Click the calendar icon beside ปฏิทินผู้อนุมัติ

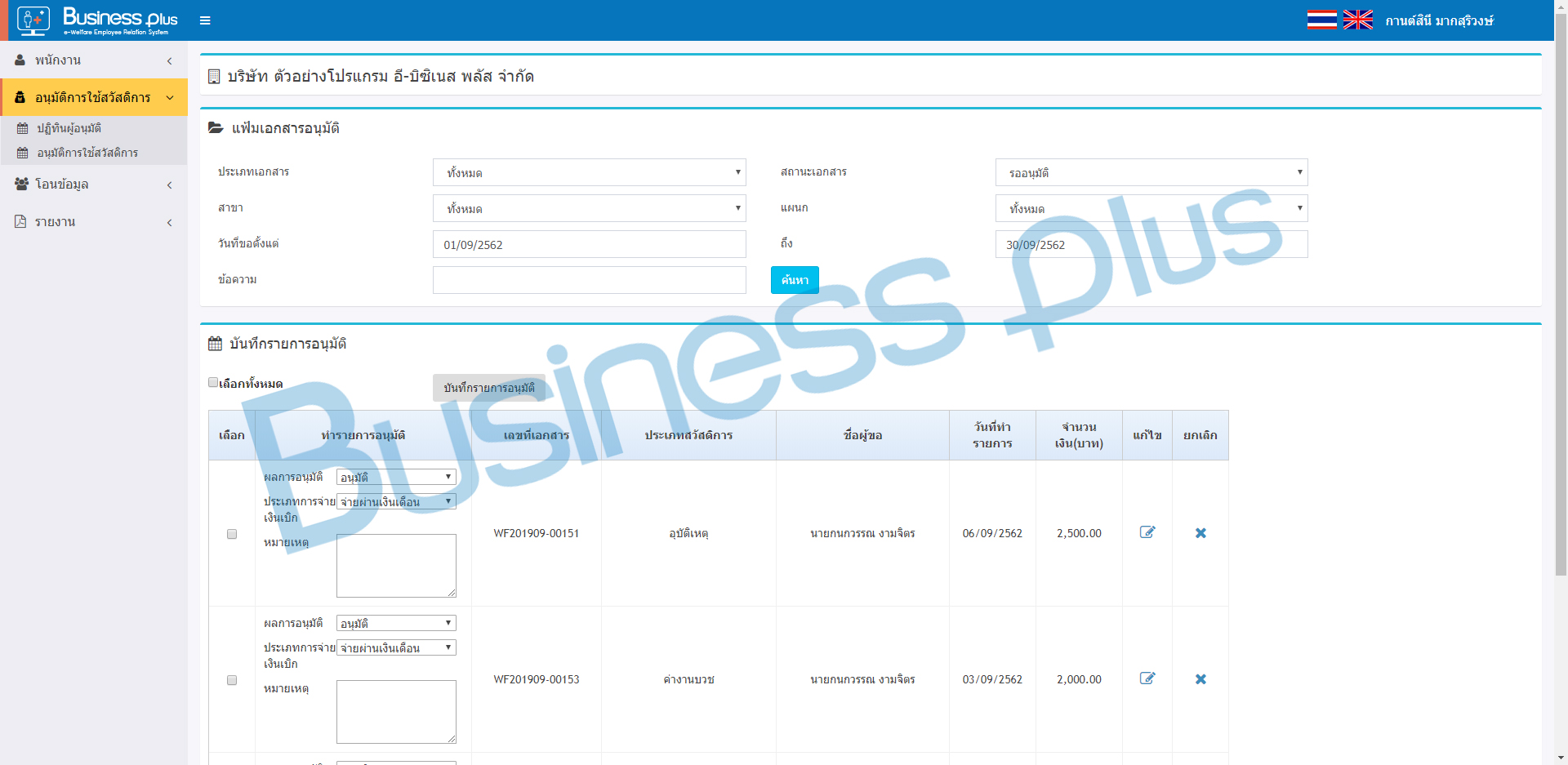(x=23, y=128)
